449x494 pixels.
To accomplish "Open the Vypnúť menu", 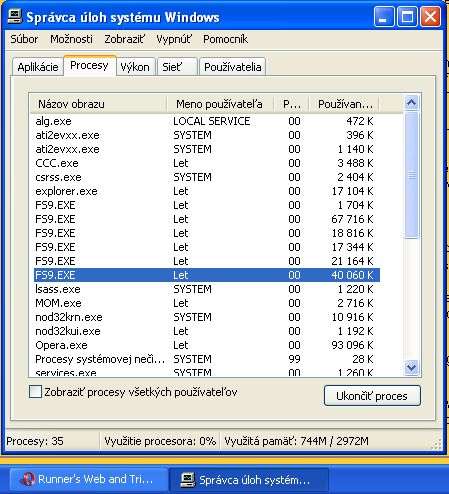I will click(174, 39).
